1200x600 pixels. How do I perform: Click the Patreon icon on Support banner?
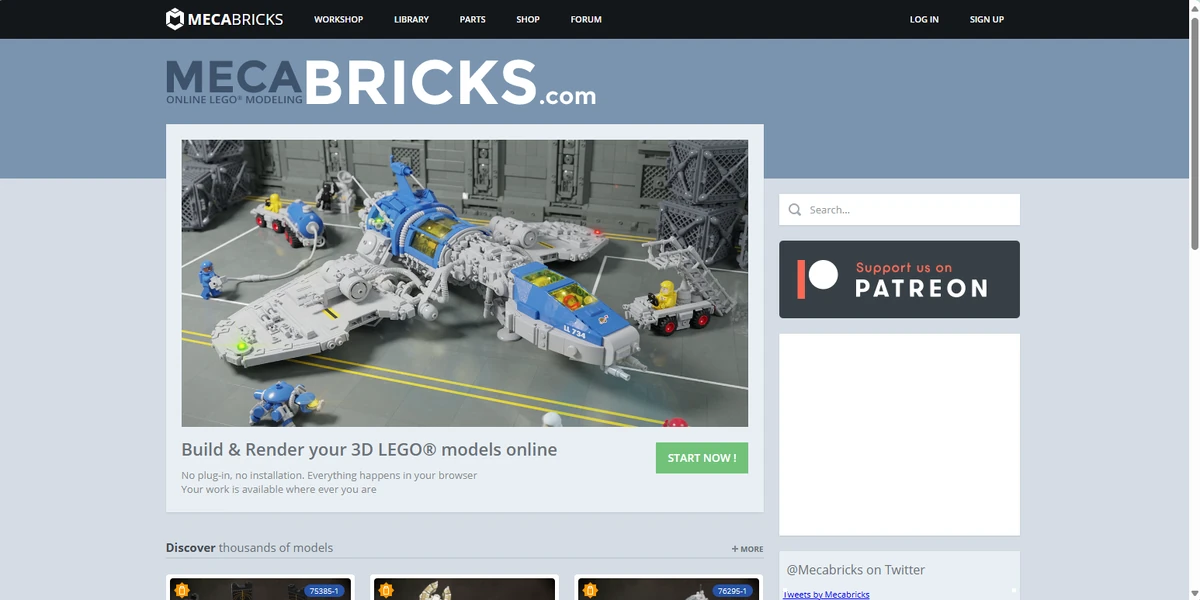(818, 279)
